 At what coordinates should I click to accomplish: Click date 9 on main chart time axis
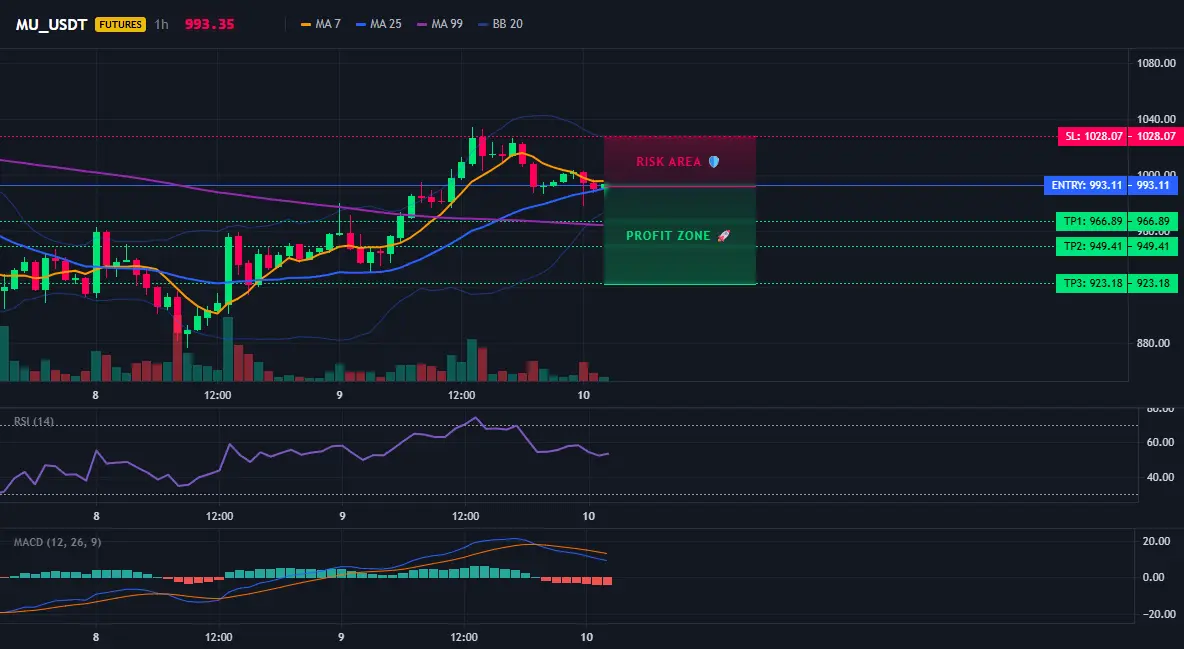[339, 395]
